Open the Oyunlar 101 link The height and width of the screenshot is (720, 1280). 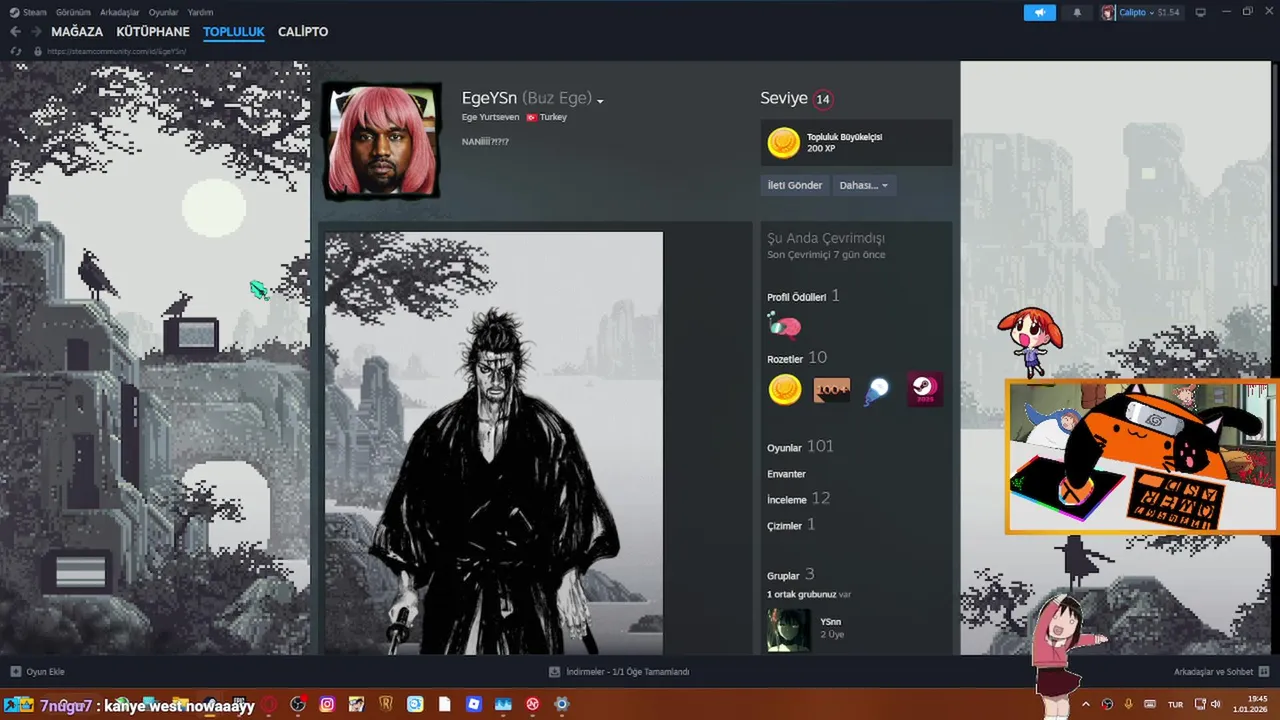point(800,447)
